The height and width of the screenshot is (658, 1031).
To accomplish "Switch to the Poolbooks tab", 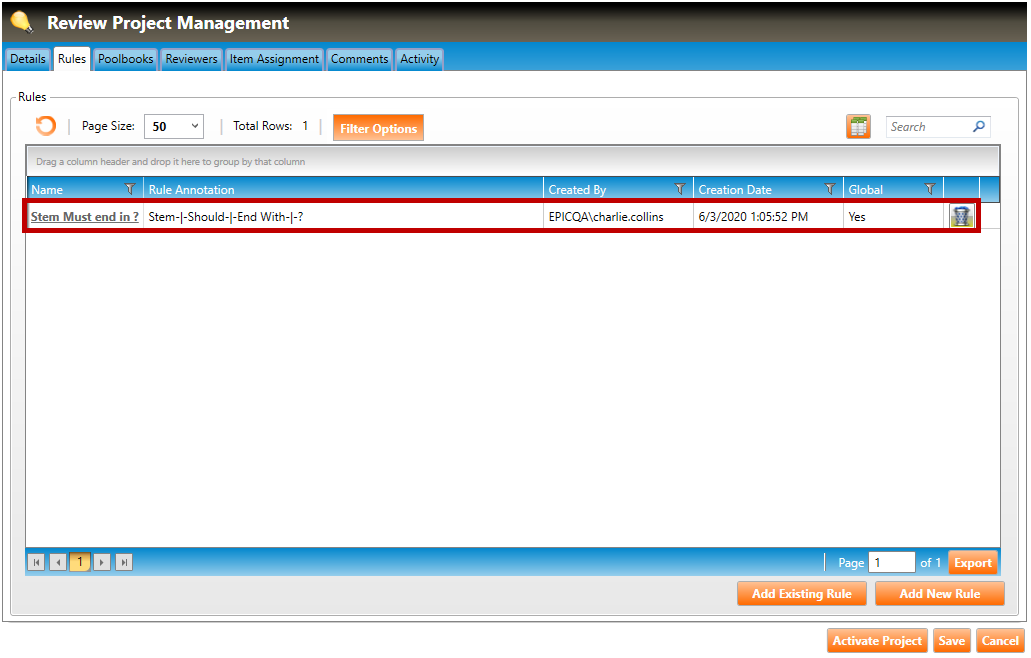I will pyautogui.click(x=126, y=59).
